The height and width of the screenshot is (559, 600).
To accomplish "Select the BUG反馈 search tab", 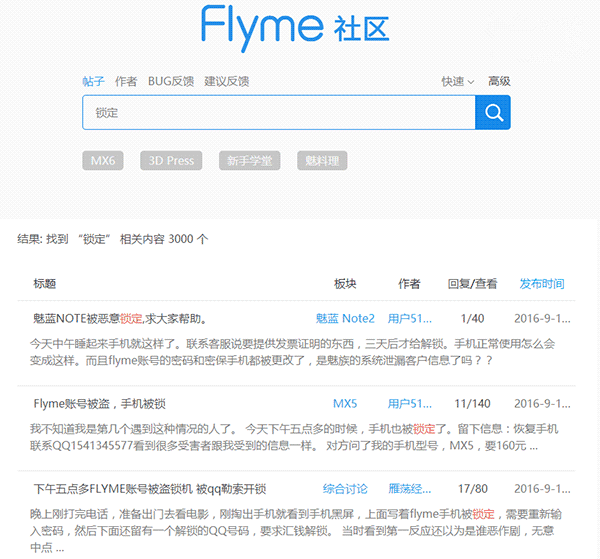I will point(171,81).
